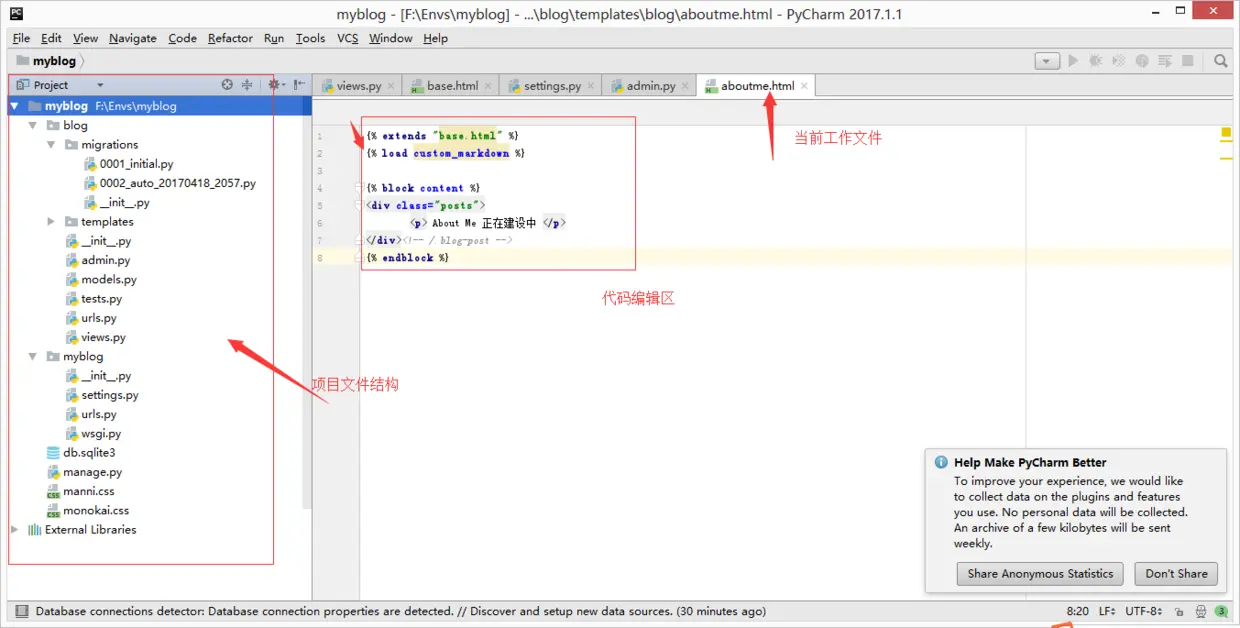
Task: Open the Project panel gear settings
Action: (275, 85)
